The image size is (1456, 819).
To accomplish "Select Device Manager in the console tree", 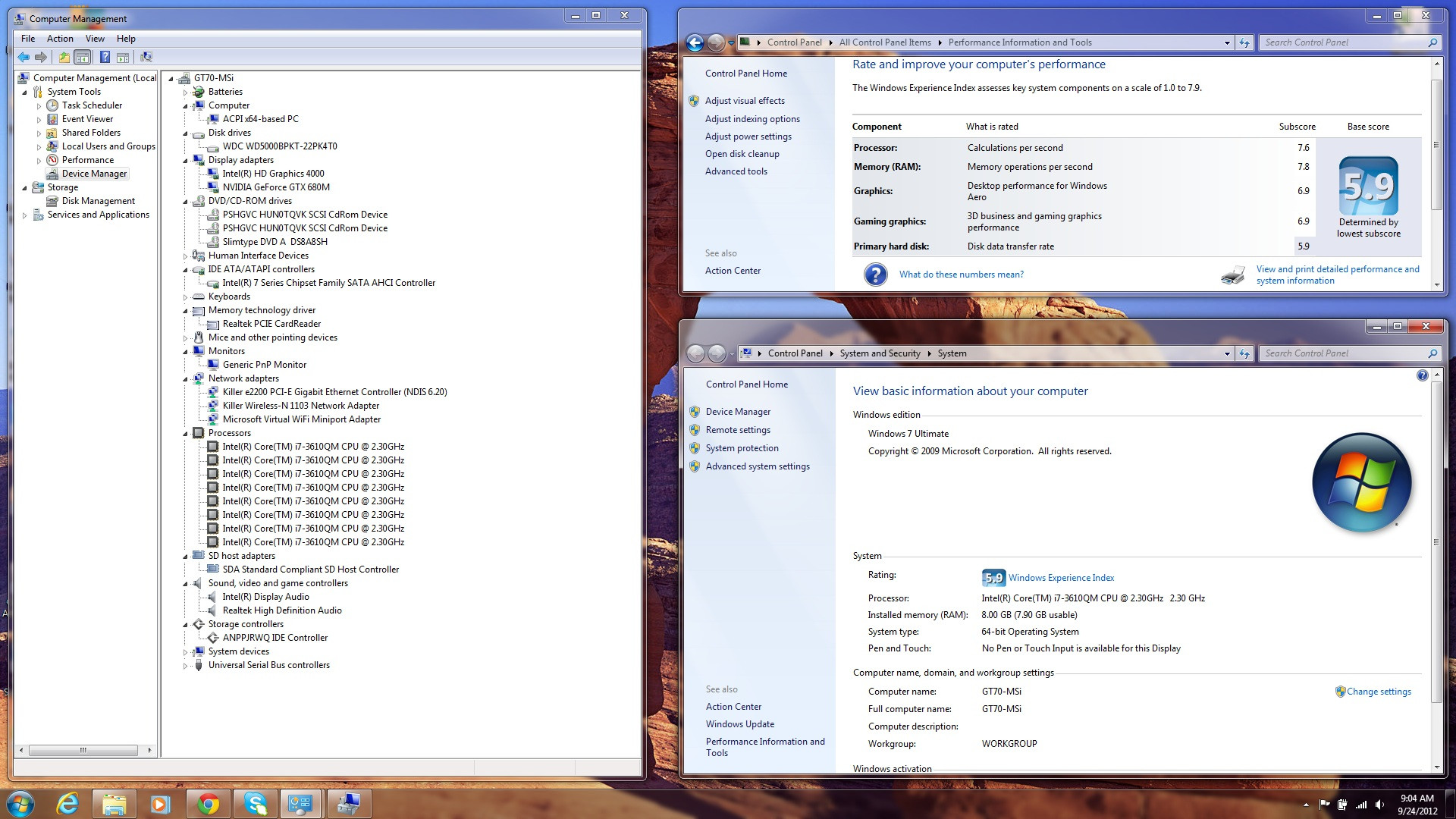I will [x=94, y=174].
